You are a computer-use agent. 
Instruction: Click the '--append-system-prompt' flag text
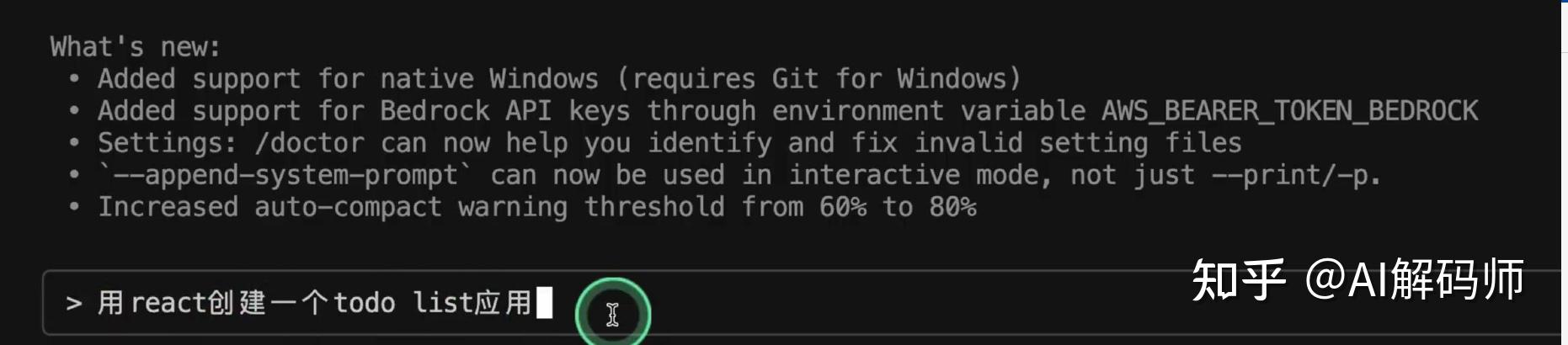point(285,175)
